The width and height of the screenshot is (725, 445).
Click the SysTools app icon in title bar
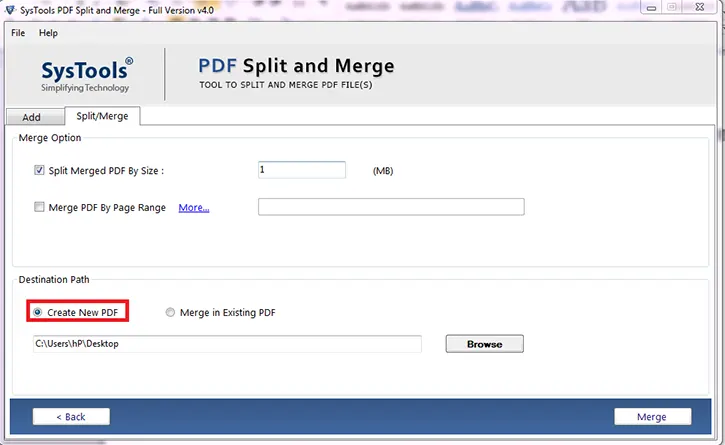click(10, 9)
